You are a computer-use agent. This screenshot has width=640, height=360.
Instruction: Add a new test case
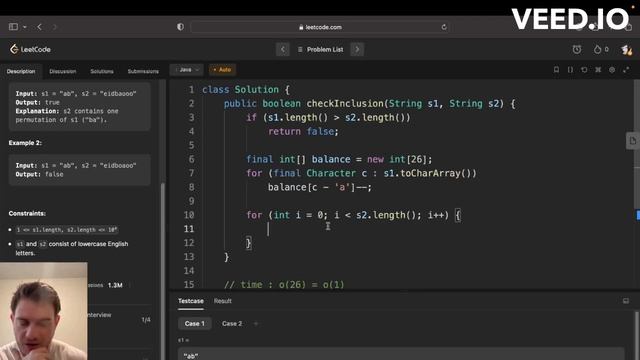(x=256, y=323)
